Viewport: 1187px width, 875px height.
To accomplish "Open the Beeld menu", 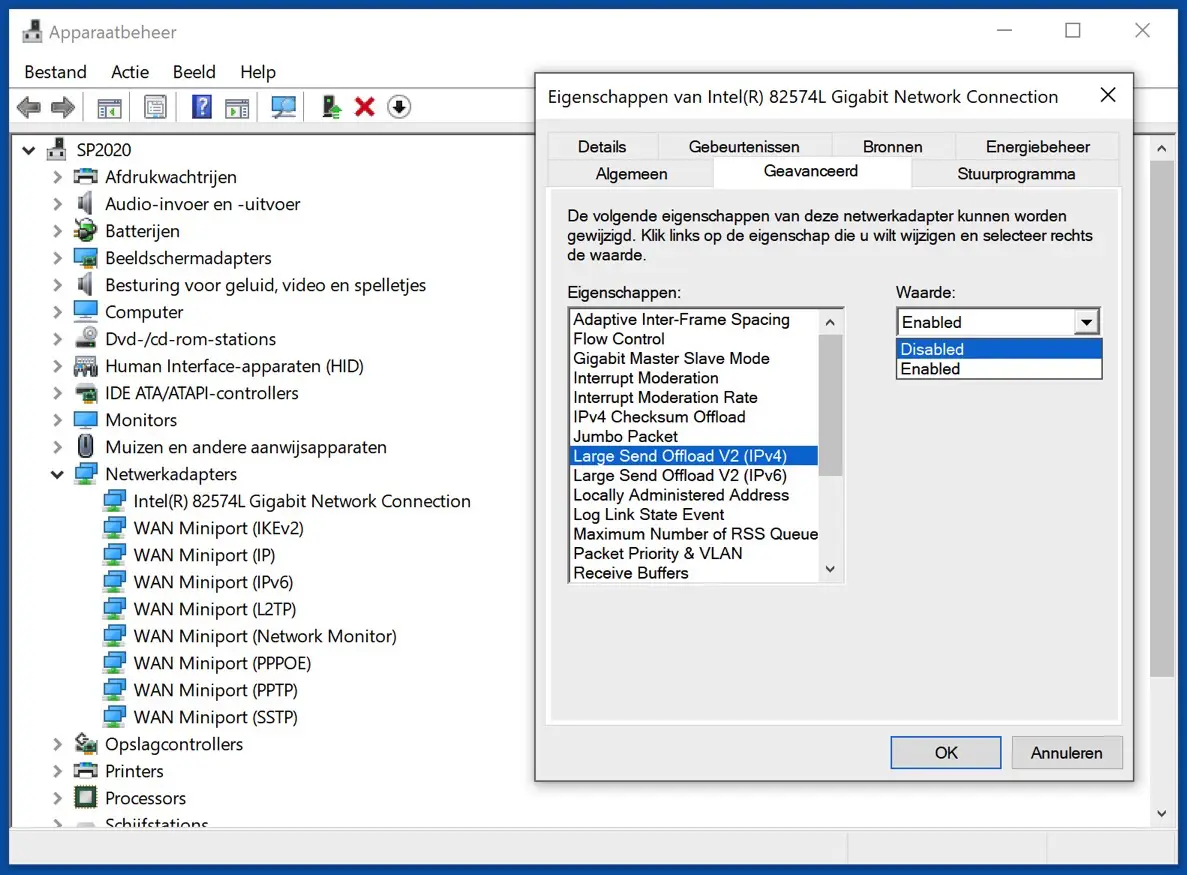I will (x=194, y=72).
